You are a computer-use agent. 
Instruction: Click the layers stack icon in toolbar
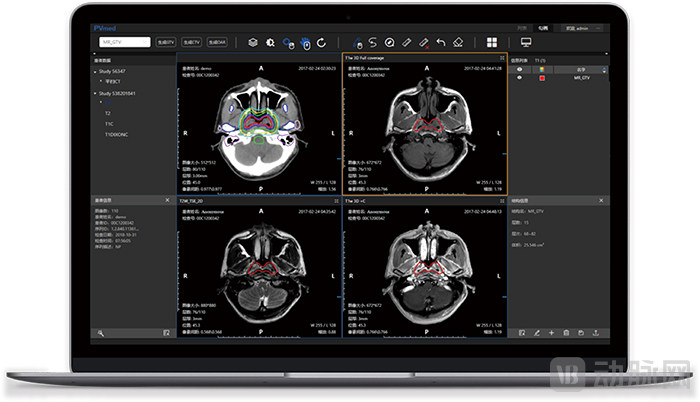coord(253,43)
